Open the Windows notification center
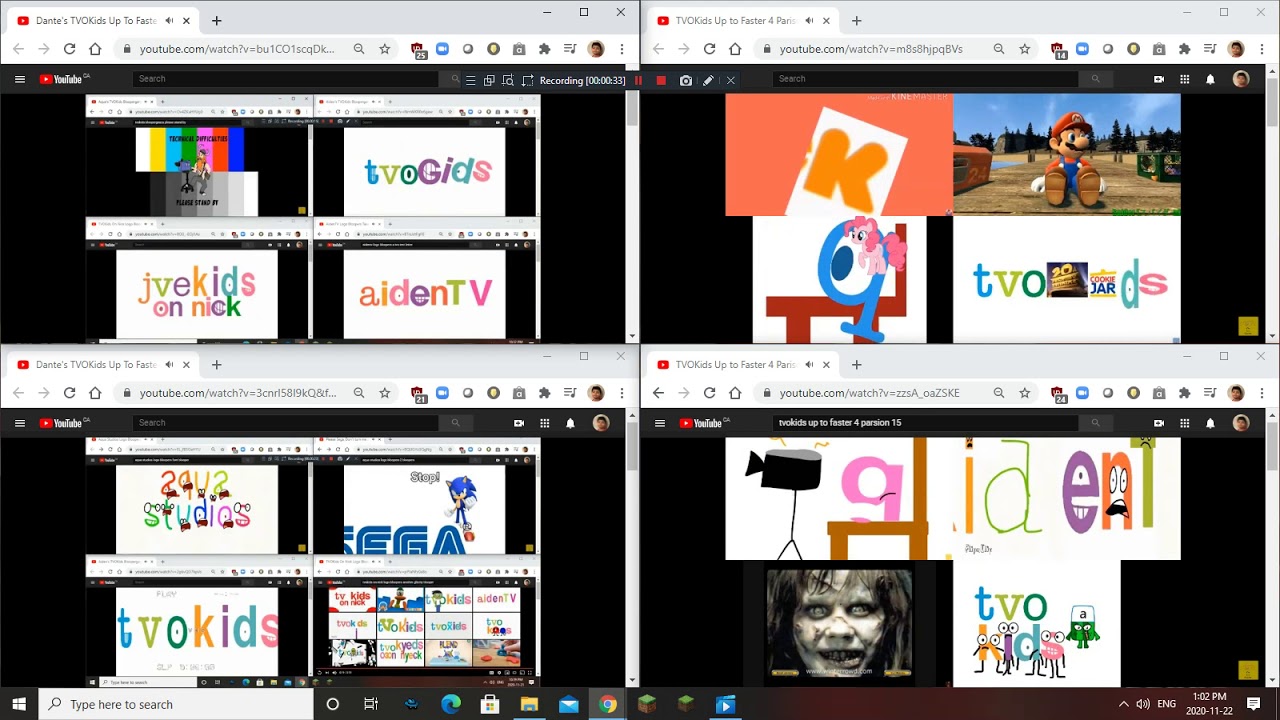The image size is (1280, 720). pos(1254,704)
